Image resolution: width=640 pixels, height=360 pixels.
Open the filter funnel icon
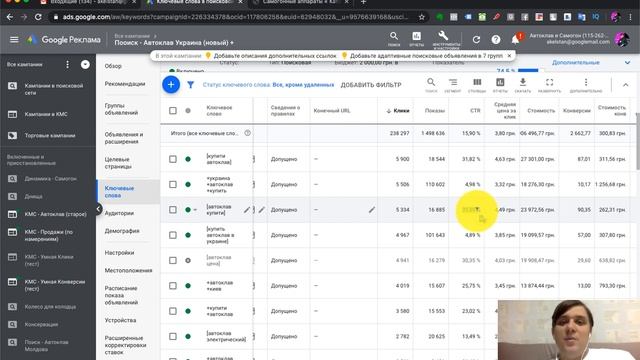pos(190,85)
